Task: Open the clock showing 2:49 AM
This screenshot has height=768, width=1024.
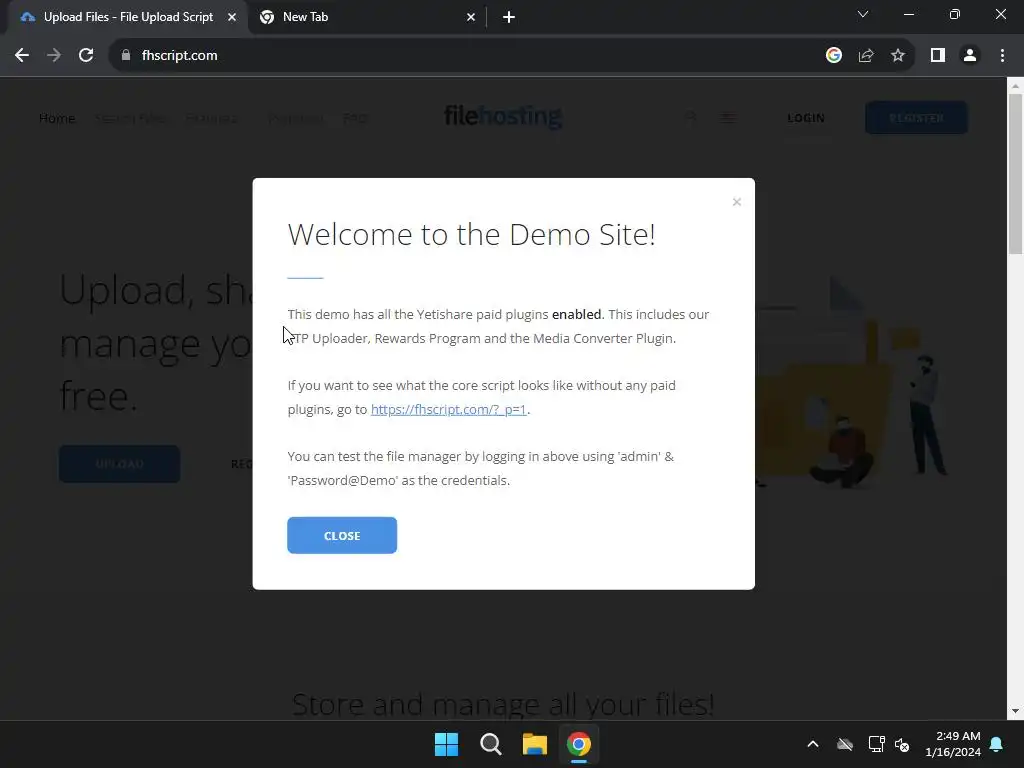Action: pyautogui.click(x=953, y=744)
